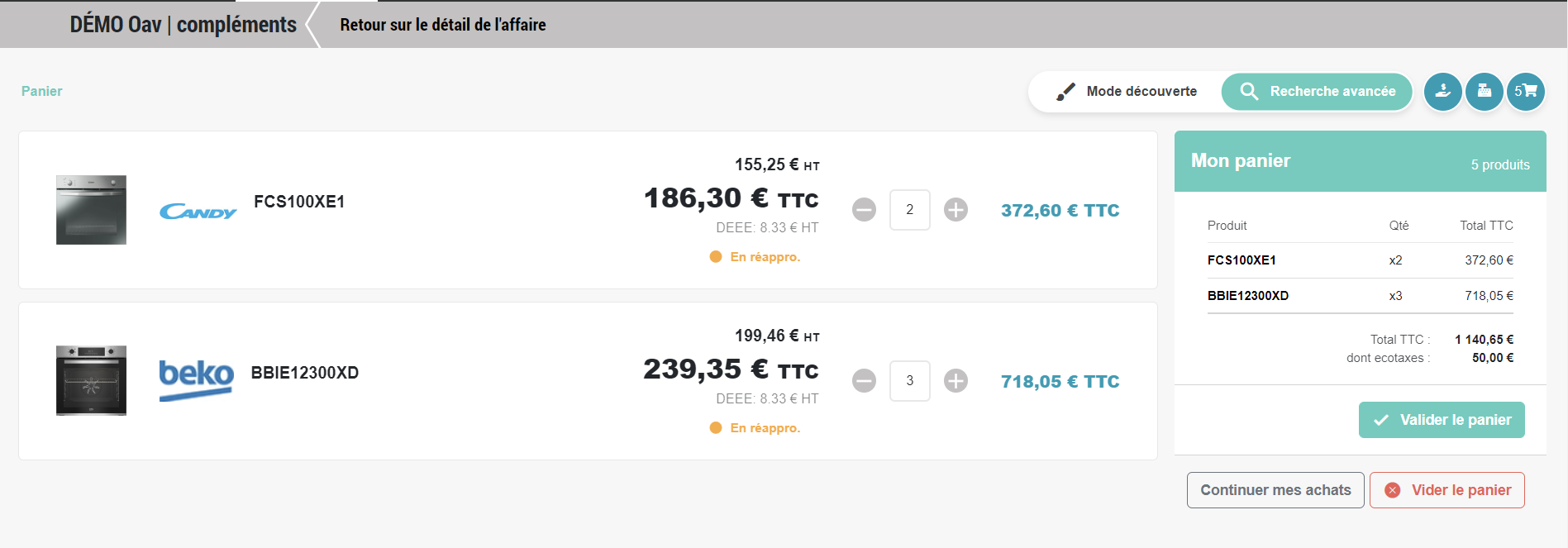
Task: Increase quantity of BBIE12300XD with plus icon
Action: 956,381
